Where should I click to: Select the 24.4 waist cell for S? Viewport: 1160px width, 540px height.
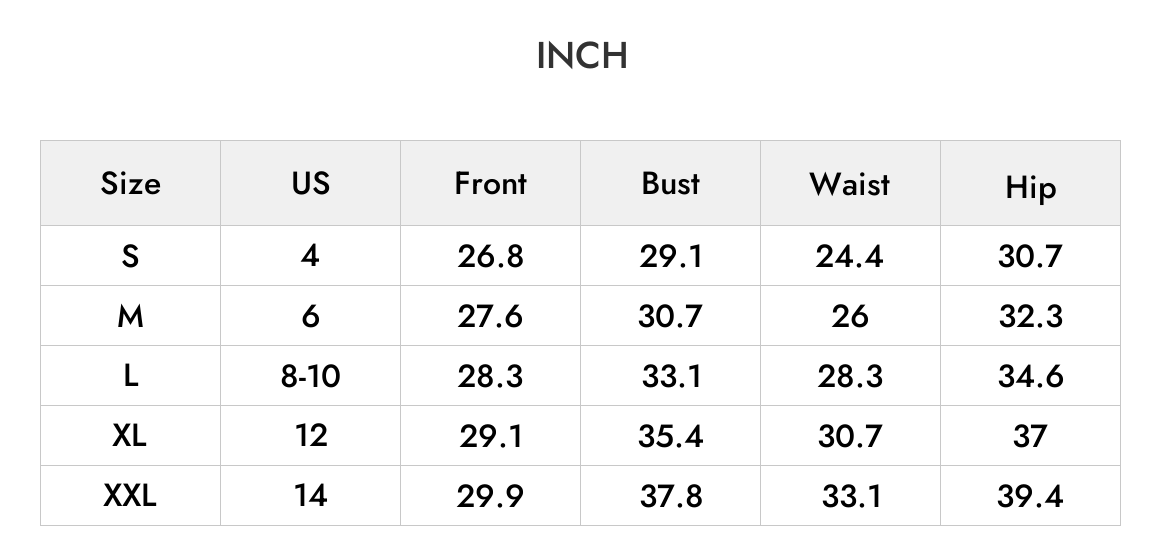(x=850, y=256)
